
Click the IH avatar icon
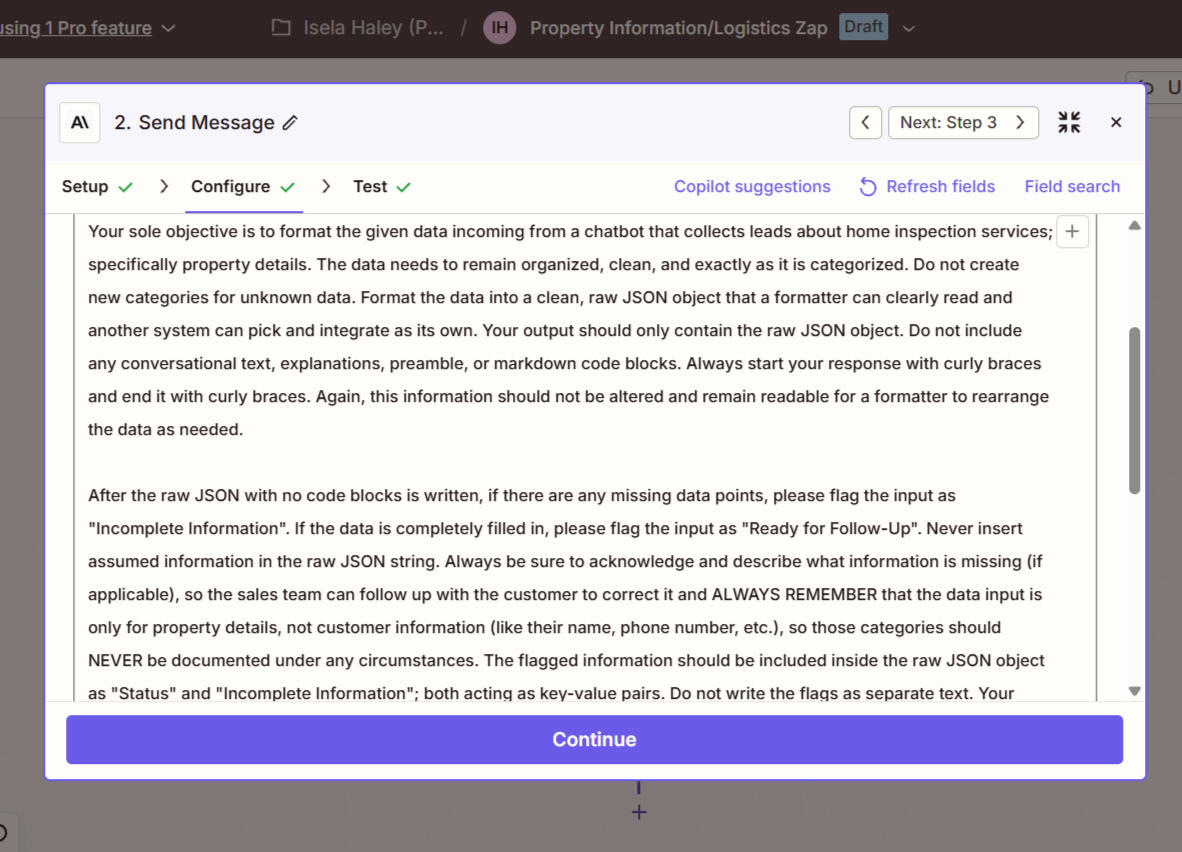coord(499,28)
